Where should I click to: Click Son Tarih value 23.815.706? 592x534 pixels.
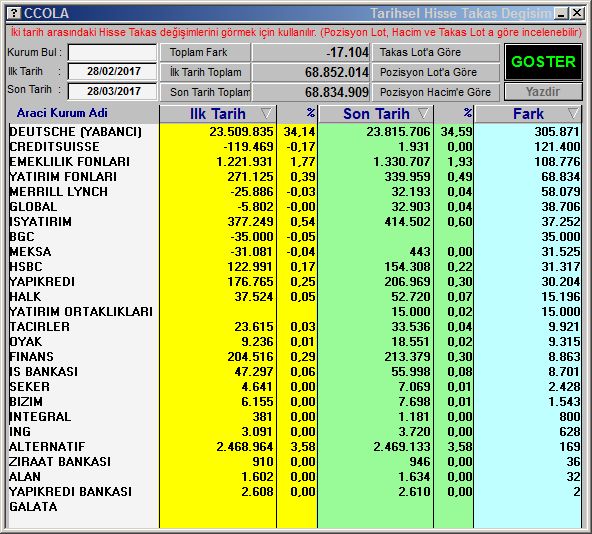398,132
